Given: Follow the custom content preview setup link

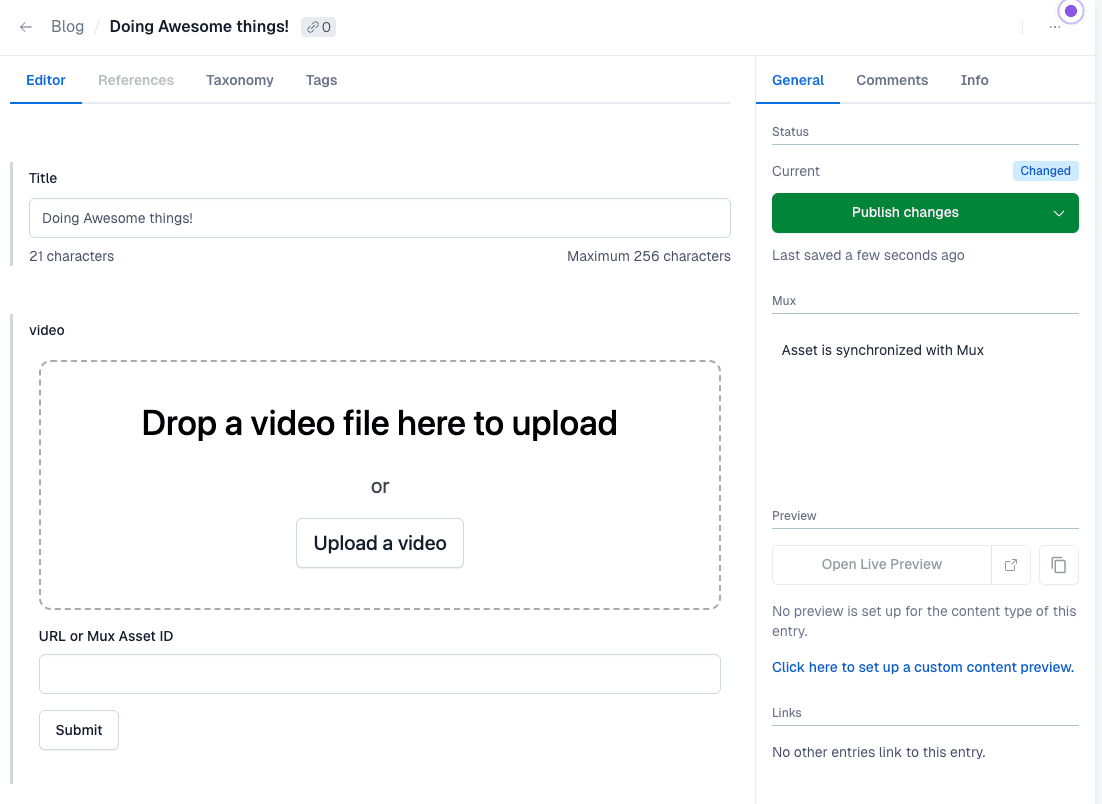Looking at the screenshot, I should (x=923, y=667).
